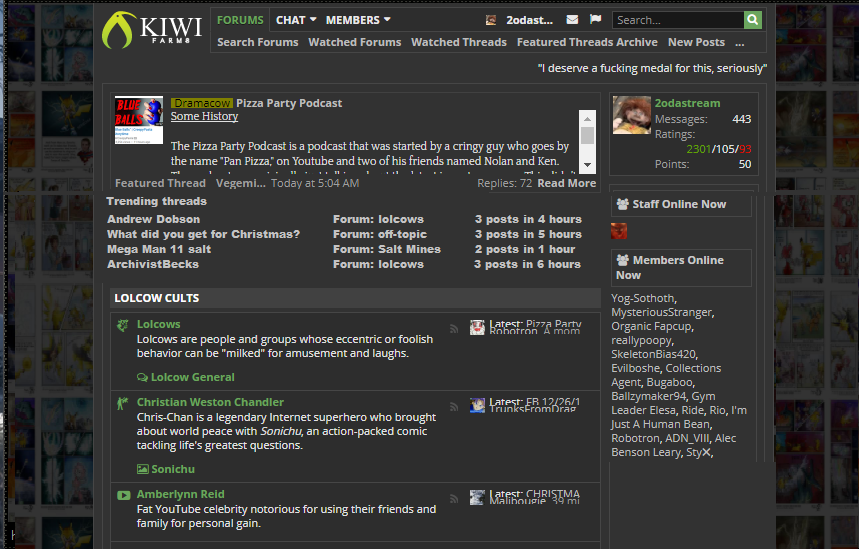Select Watched Threads in sub-navigation
The image size is (859, 549).
tap(459, 42)
